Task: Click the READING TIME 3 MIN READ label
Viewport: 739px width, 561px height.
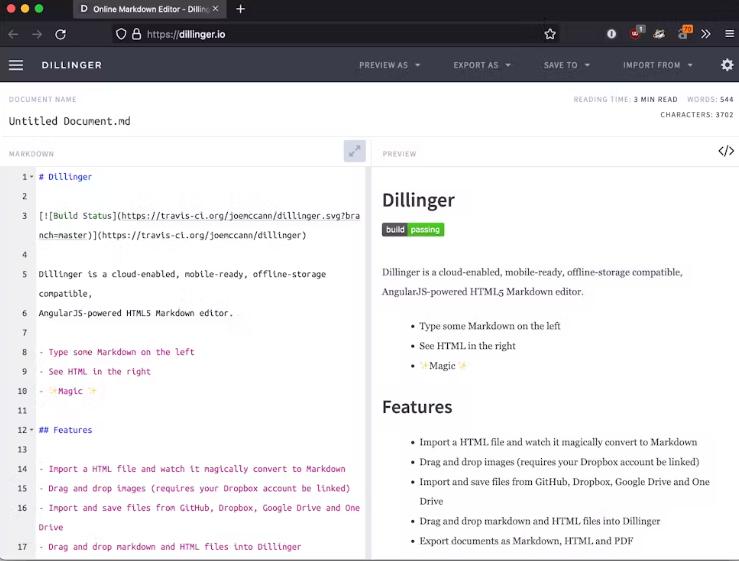Action: pyautogui.click(x=625, y=99)
